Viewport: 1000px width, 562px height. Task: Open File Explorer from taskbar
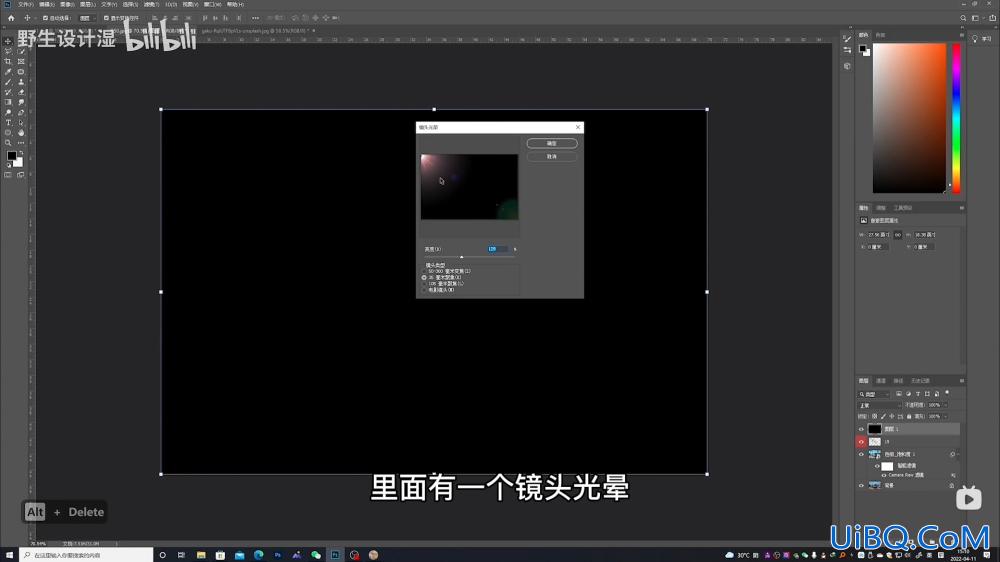(201, 555)
